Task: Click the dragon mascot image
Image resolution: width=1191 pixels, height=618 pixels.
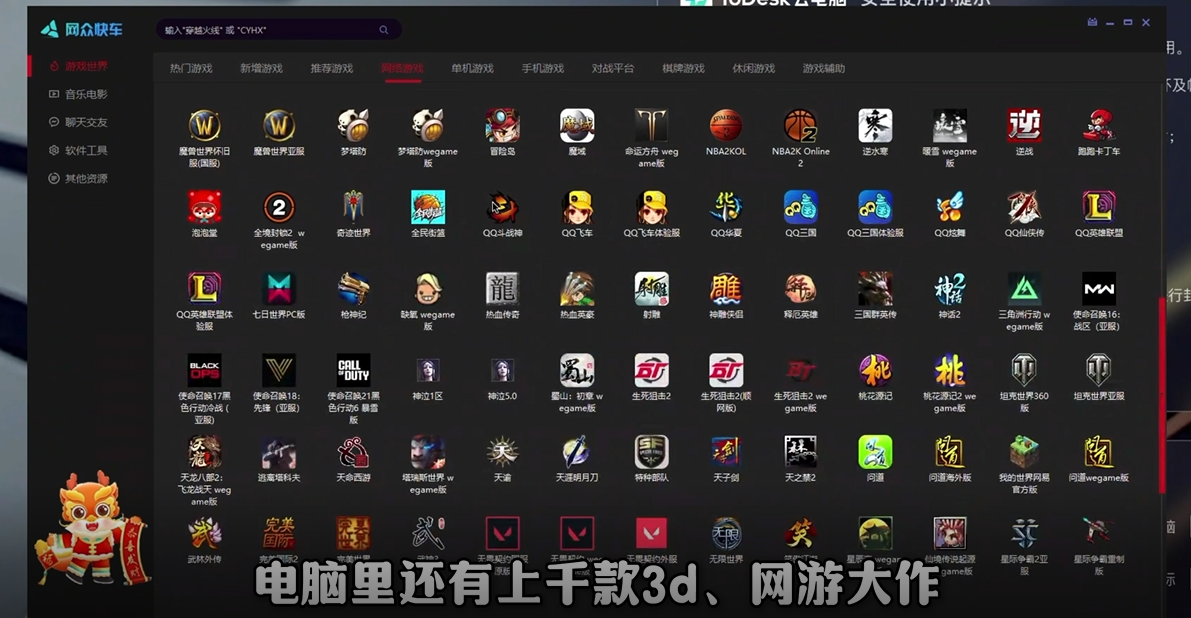Action: click(x=92, y=528)
